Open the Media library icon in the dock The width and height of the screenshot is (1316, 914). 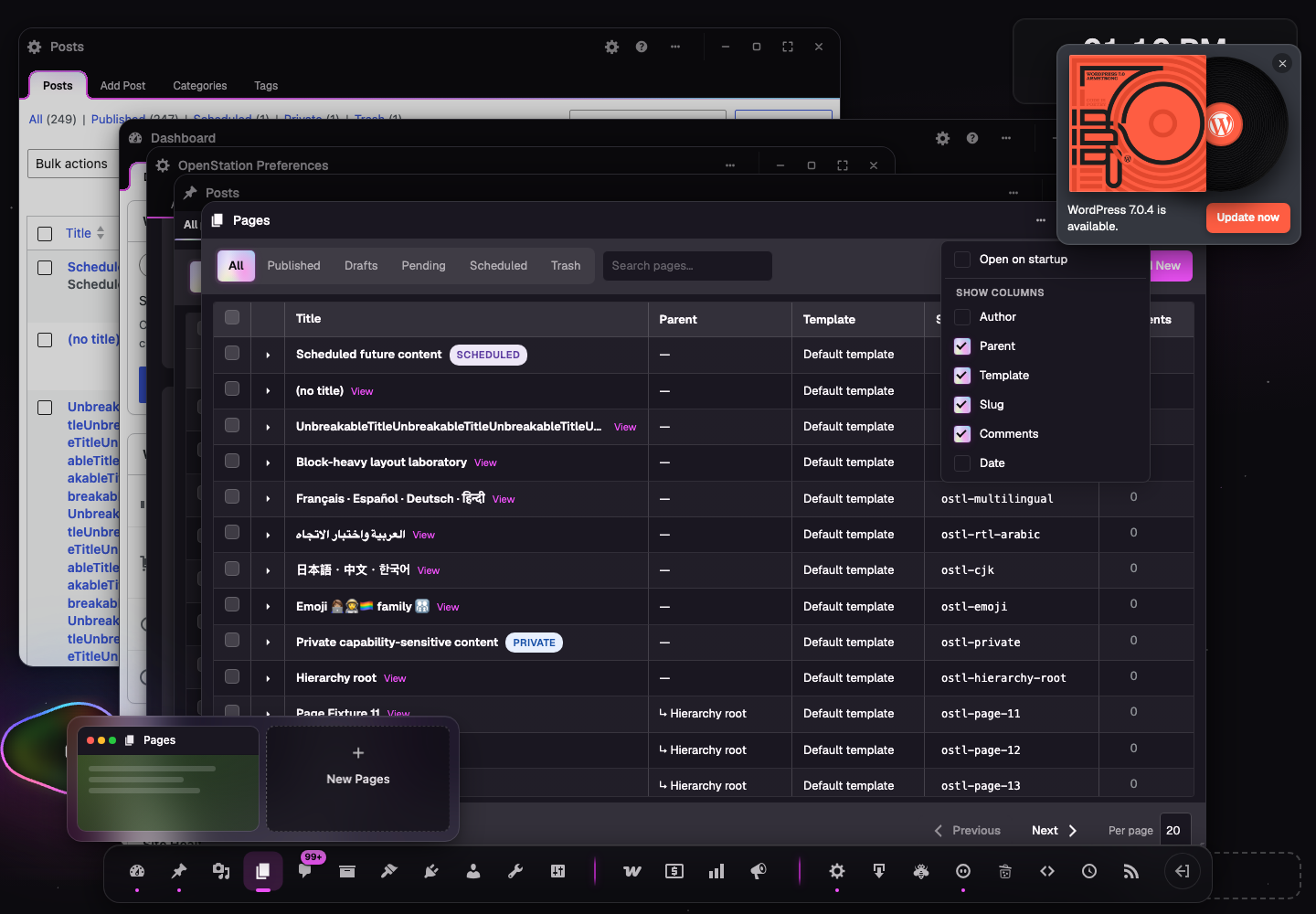(x=221, y=871)
